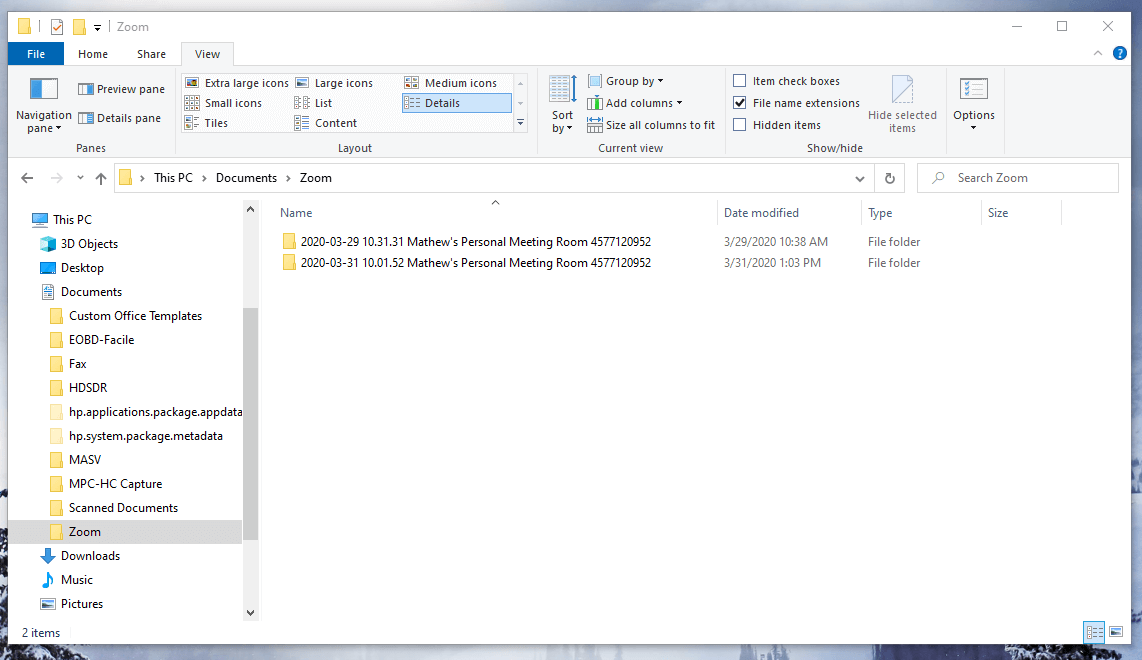Toggle the Preview pane

122,89
